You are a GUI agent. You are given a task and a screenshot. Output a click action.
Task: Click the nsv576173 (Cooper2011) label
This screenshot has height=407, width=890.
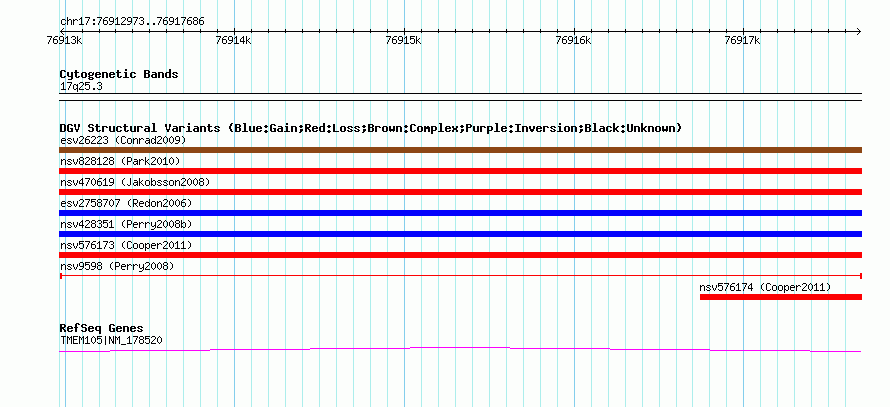click(126, 245)
